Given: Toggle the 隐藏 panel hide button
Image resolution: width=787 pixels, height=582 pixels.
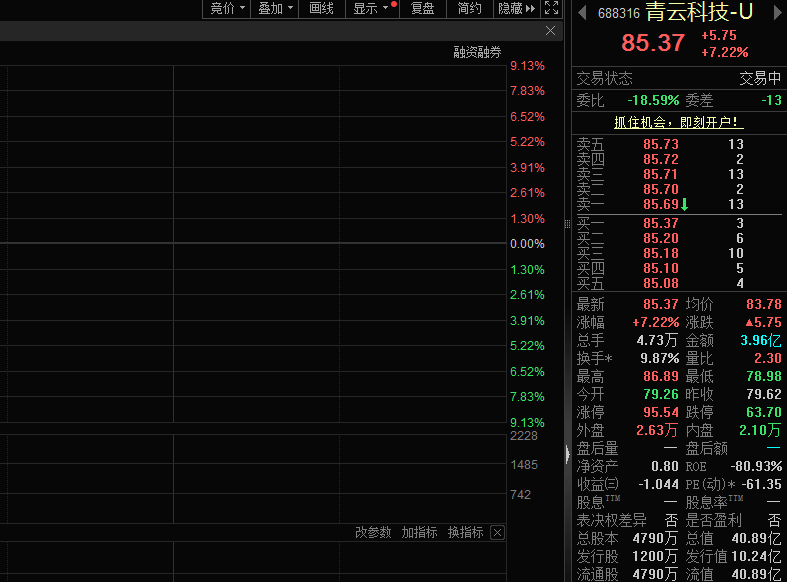Looking at the screenshot, I should pyautogui.click(x=517, y=9).
